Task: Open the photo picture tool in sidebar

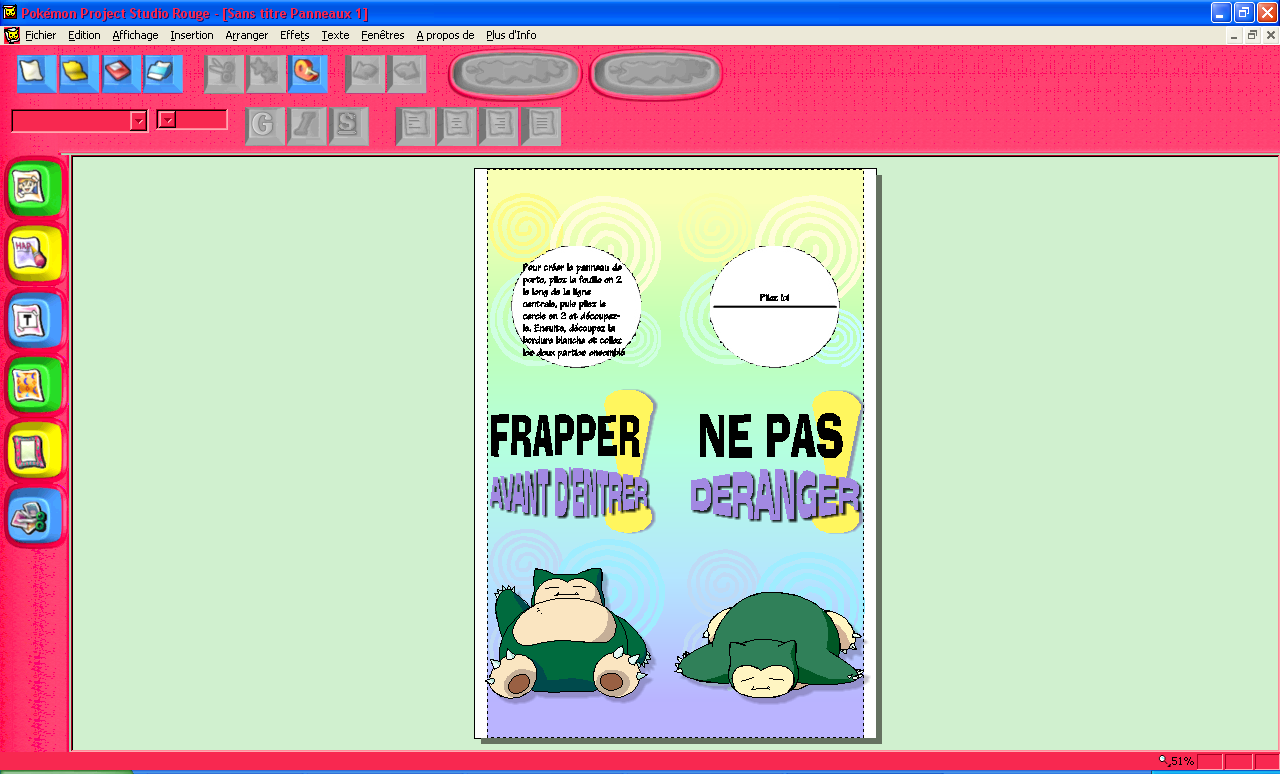Action: (x=34, y=189)
